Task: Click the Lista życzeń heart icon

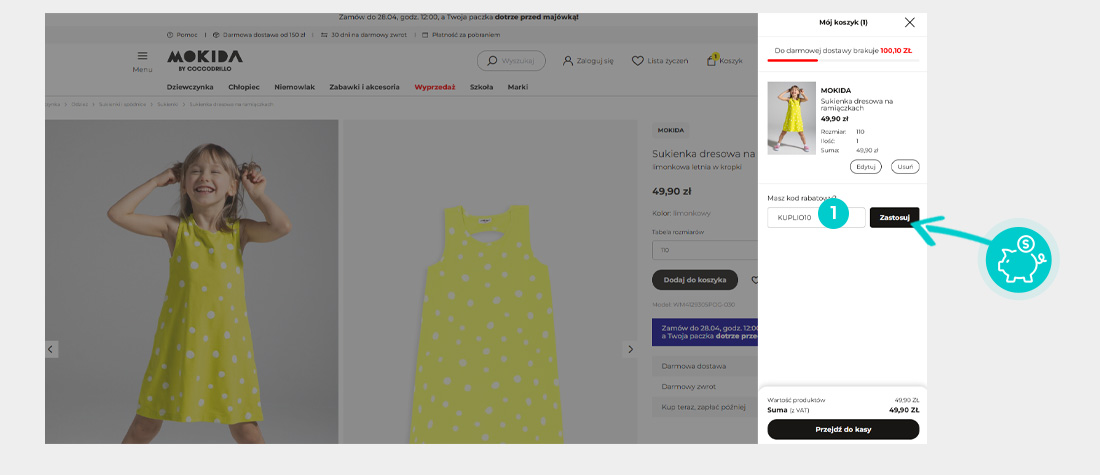Action: pos(637,61)
